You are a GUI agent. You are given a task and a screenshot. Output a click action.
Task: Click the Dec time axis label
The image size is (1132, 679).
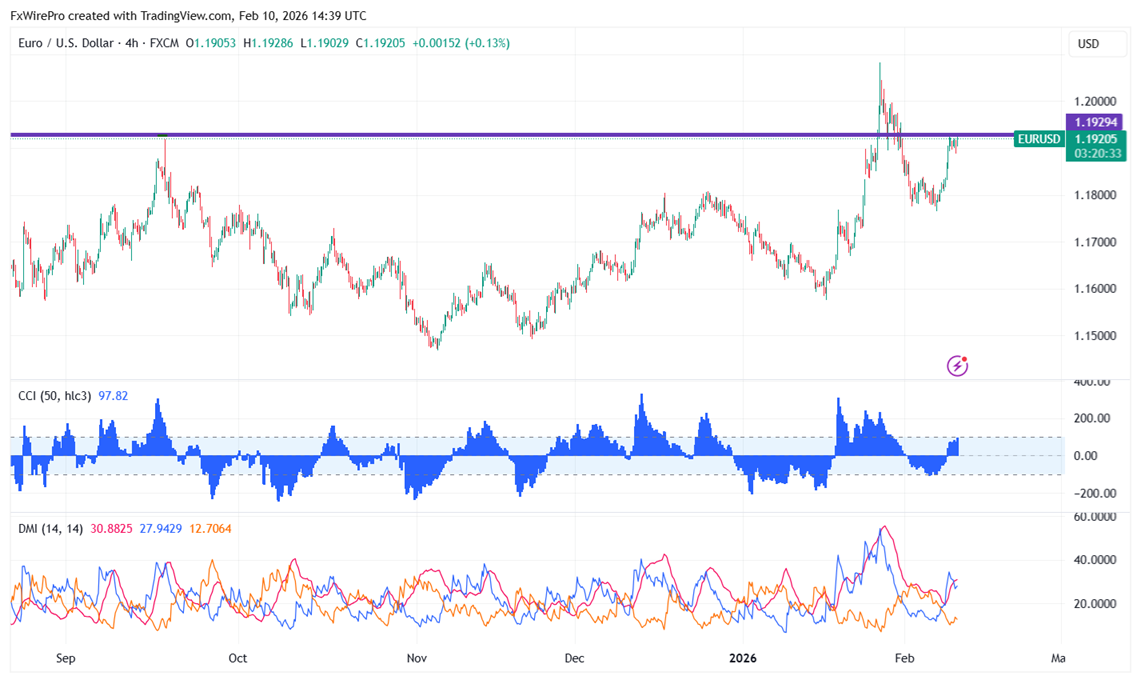coord(574,658)
